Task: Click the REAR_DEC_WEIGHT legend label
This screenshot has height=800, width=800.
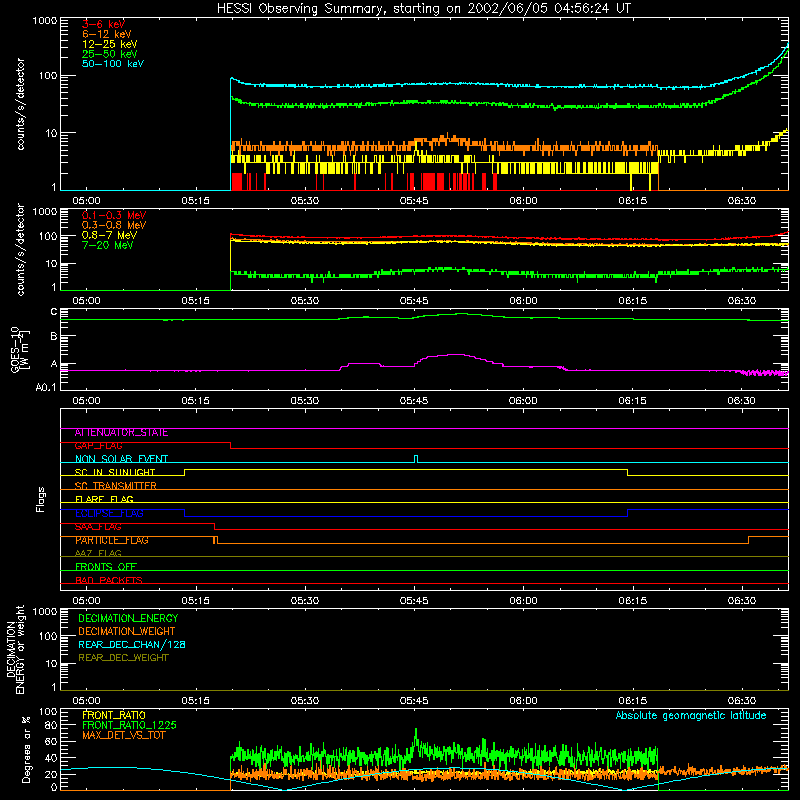Action: coord(123,658)
